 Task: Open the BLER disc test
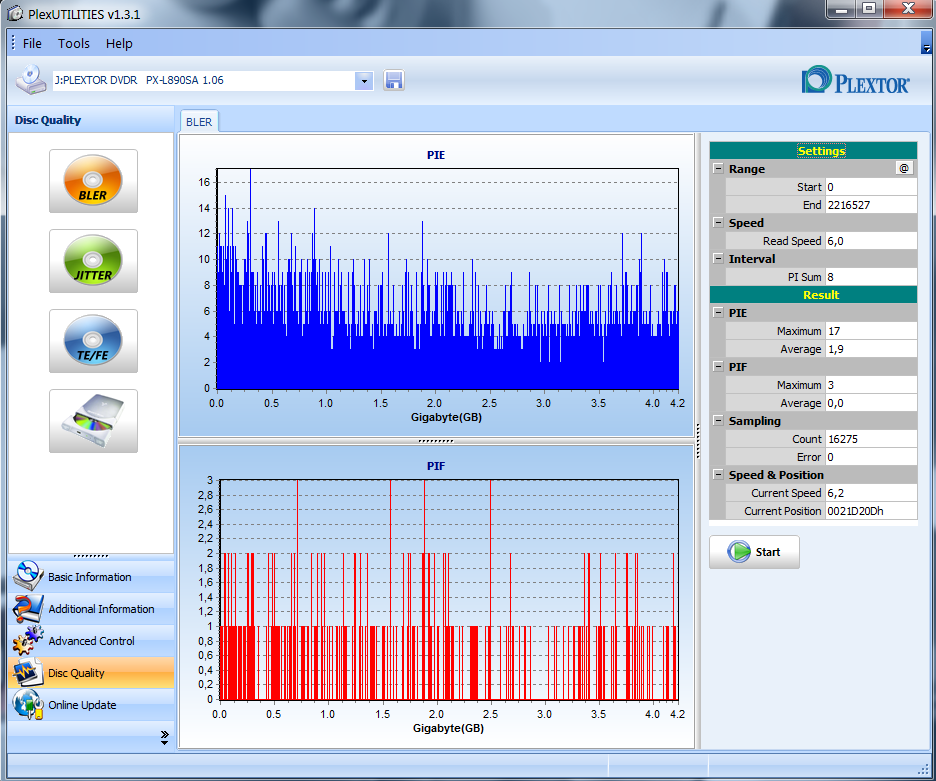point(93,181)
